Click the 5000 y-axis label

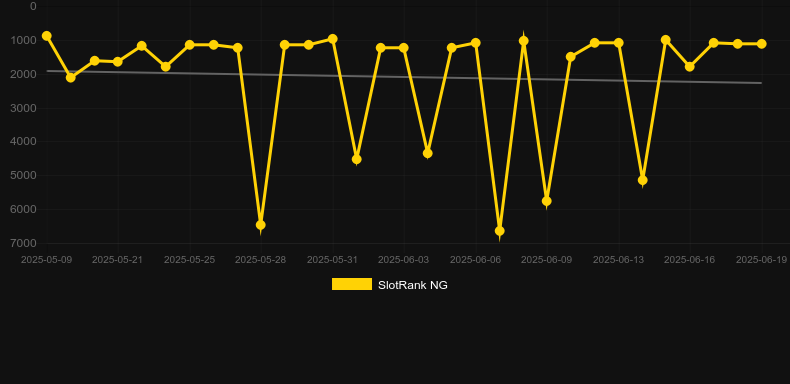click(x=24, y=175)
